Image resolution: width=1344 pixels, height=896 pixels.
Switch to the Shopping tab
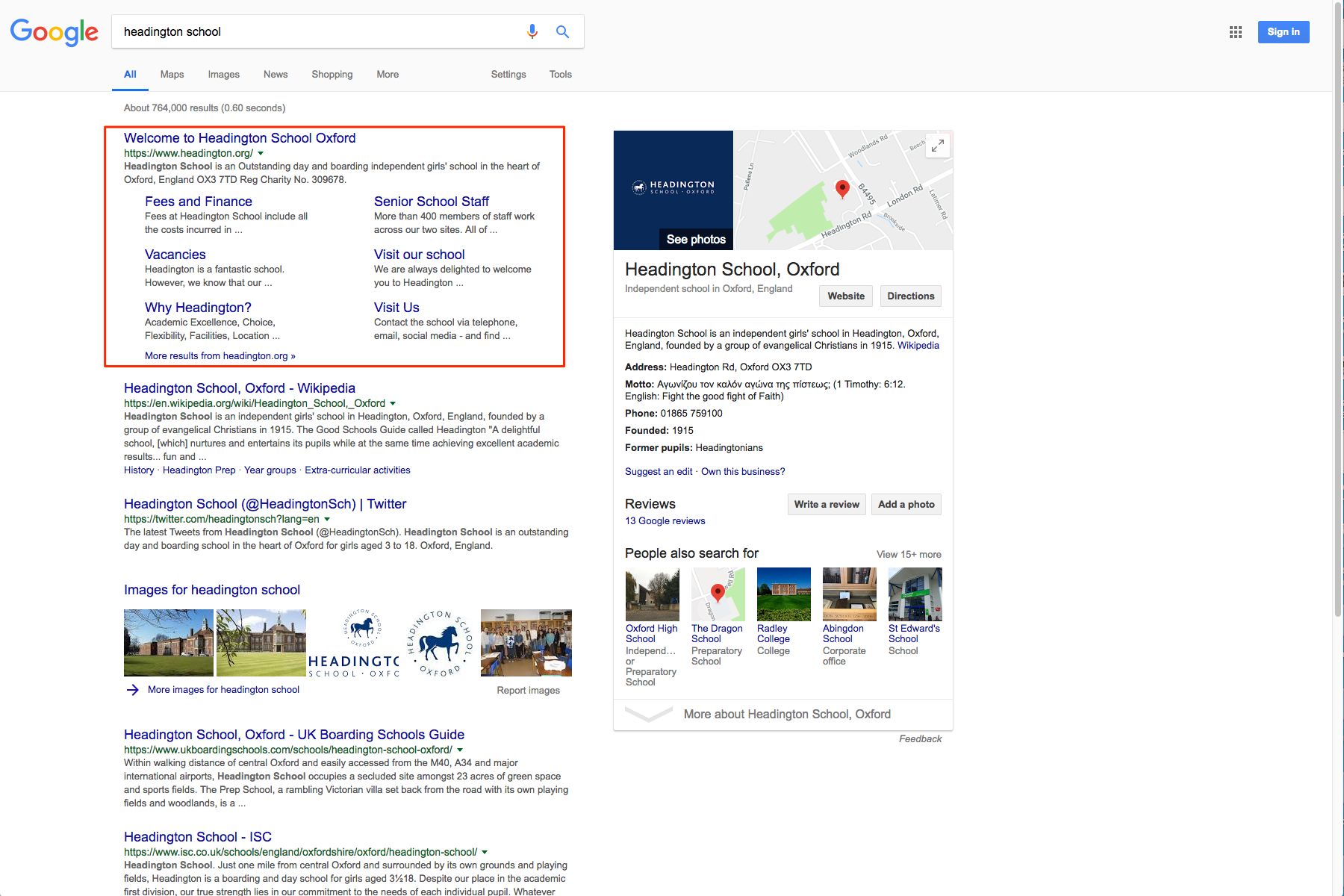(332, 75)
